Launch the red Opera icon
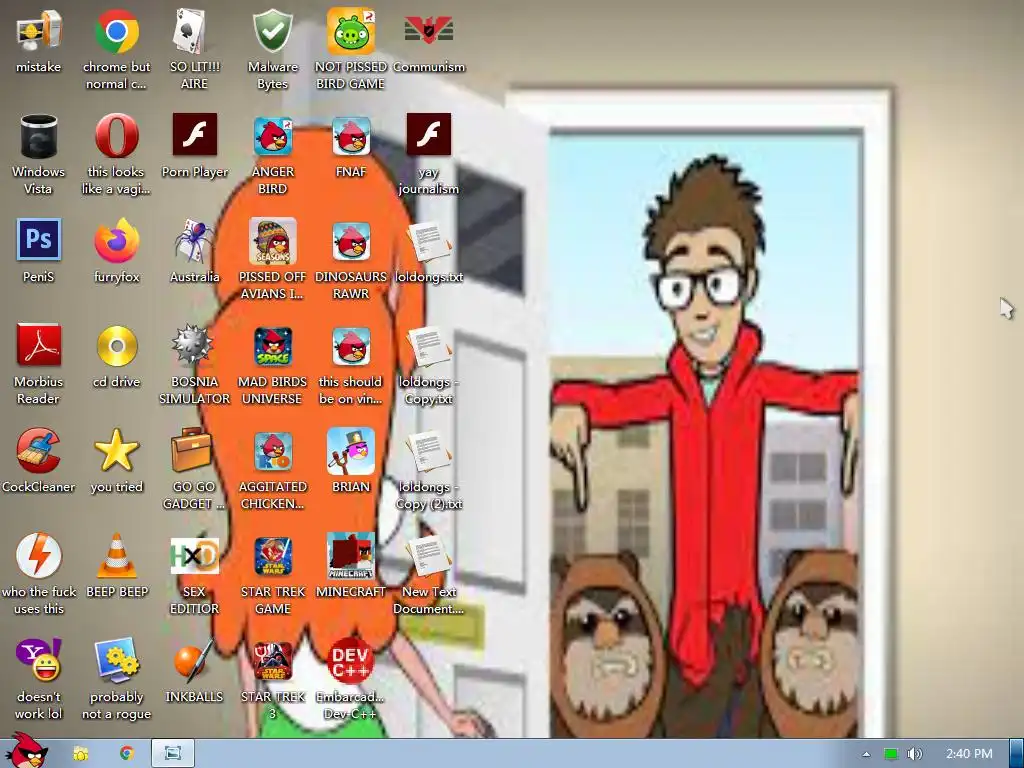Image resolution: width=1024 pixels, height=768 pixels. click(x=117, y=136)
